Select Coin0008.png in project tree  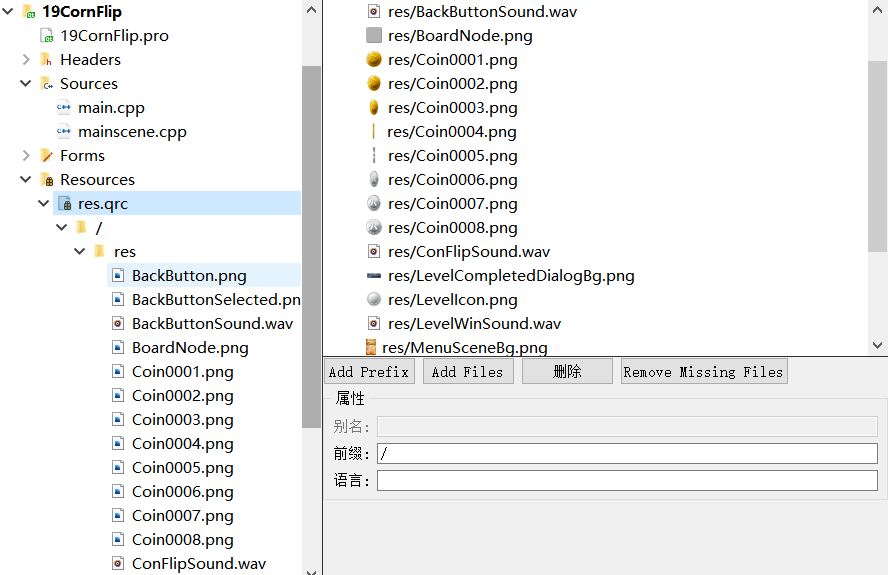182,539
